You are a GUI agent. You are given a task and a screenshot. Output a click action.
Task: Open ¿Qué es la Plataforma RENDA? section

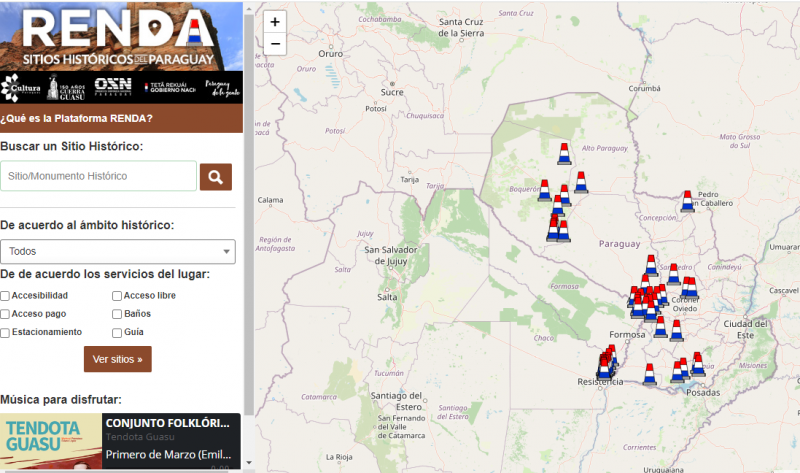point(121,118)
